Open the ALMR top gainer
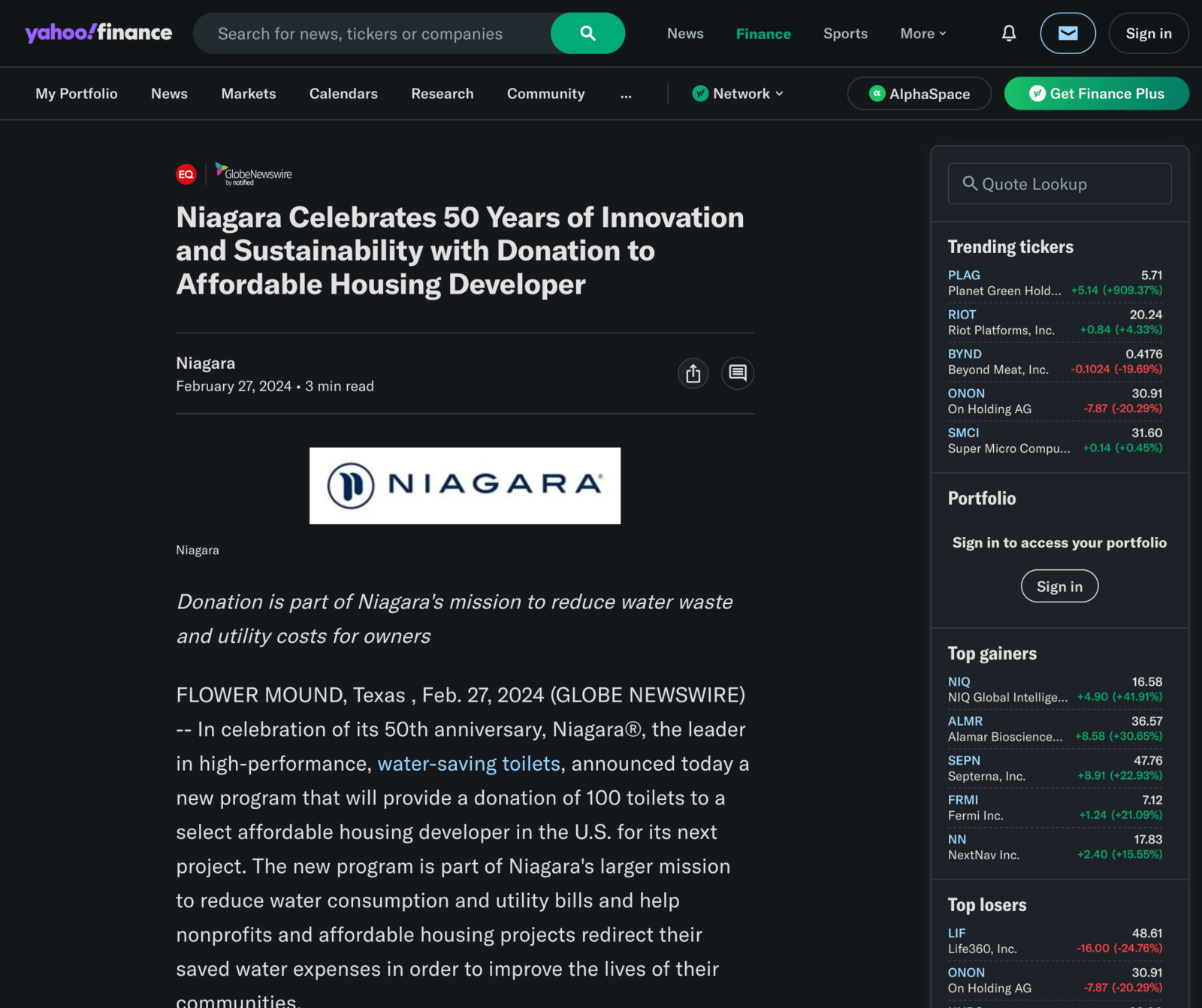 (x=965, y=720)
